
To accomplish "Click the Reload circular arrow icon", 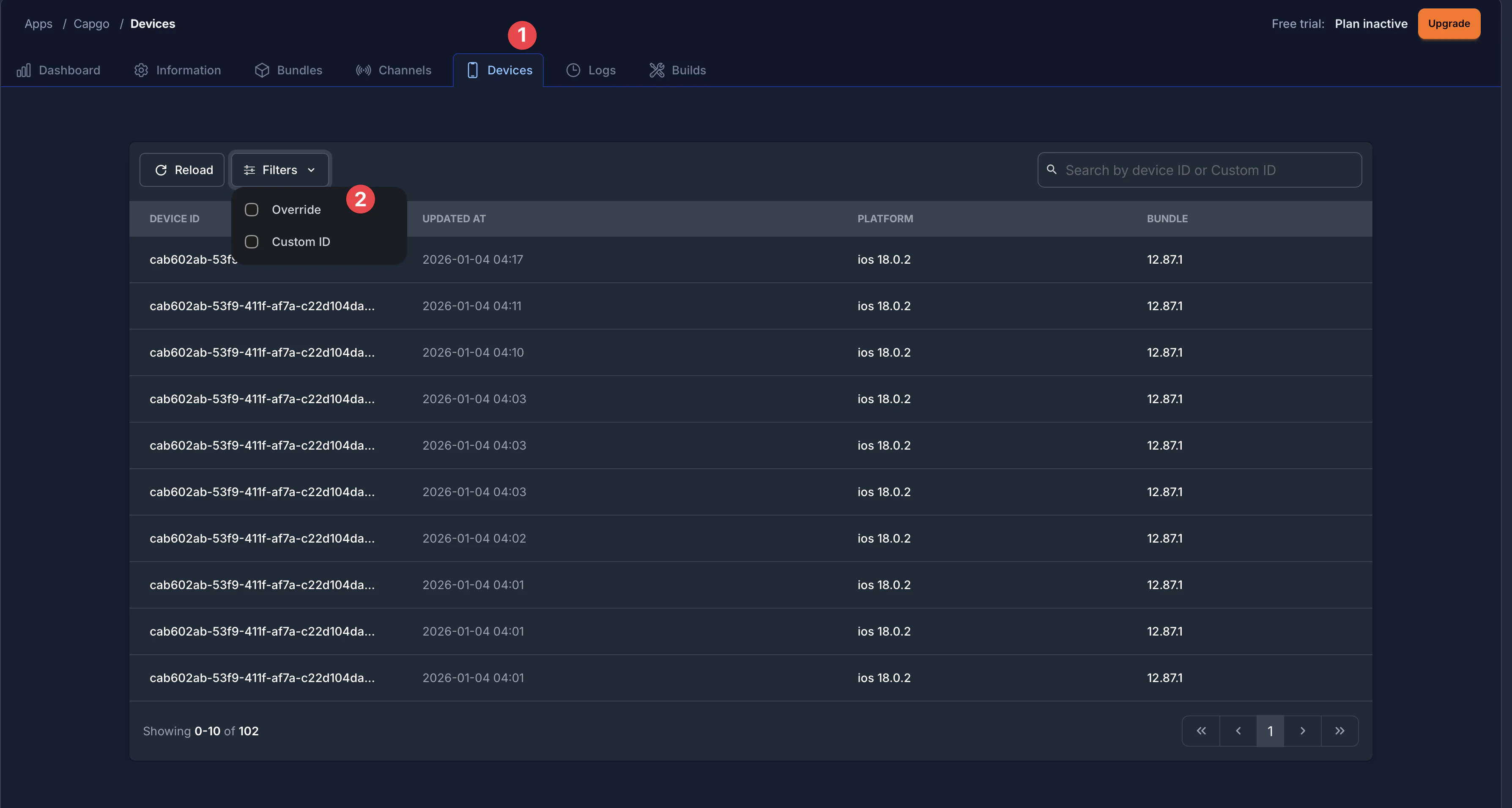I will click(161, 170).
